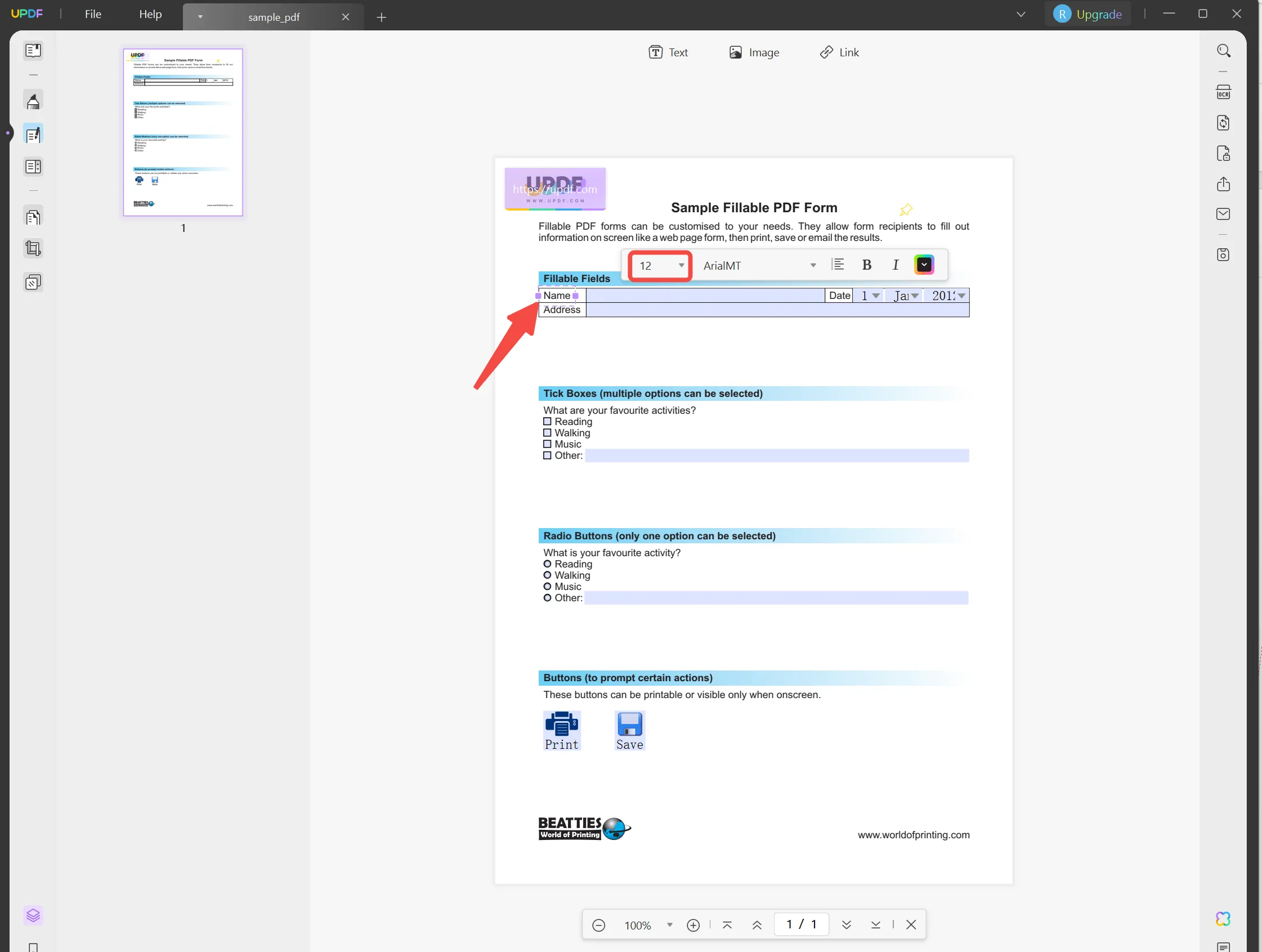This screenshot has width=1262, height=952.
Task: Open the search panel icon
Action: 1224,50
